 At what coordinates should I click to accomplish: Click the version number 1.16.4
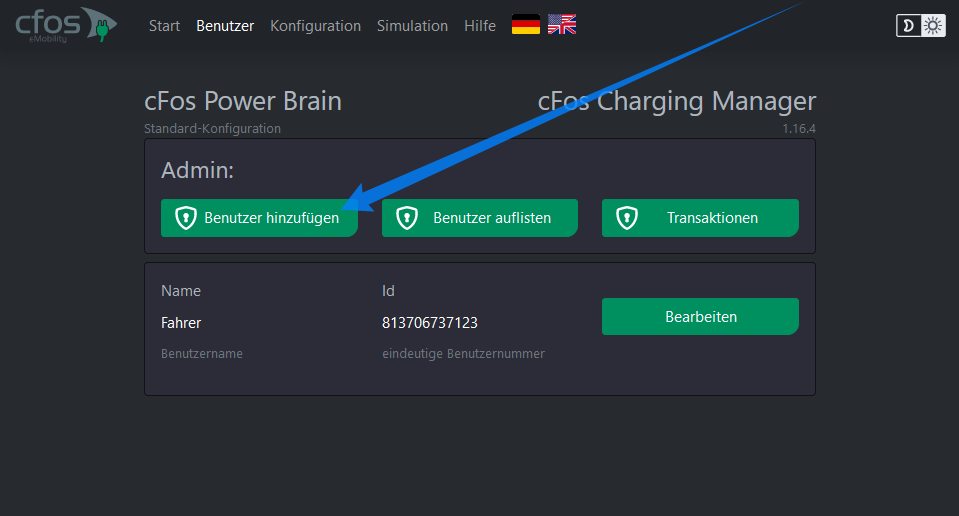[799, 129]
